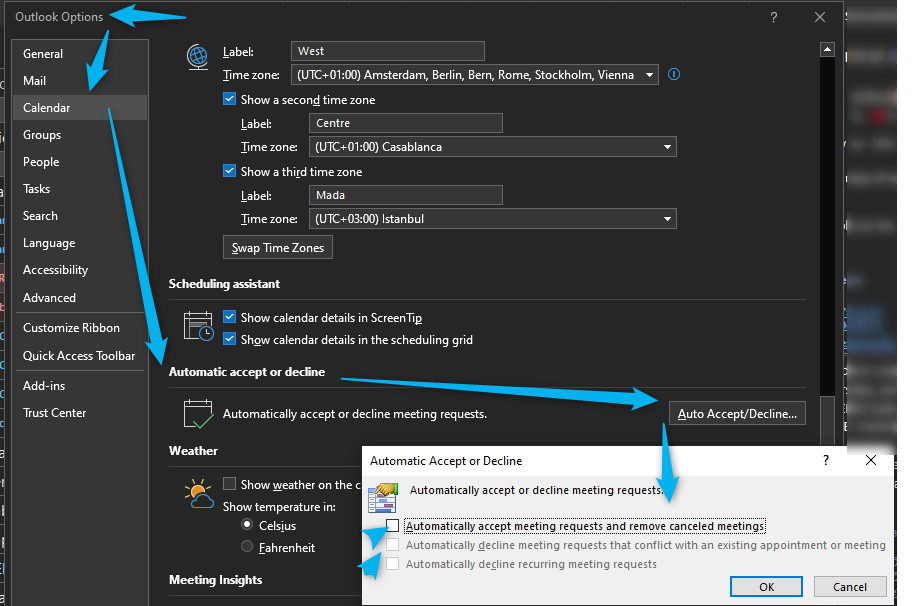Open the Advanced options category

pos(80,298)
